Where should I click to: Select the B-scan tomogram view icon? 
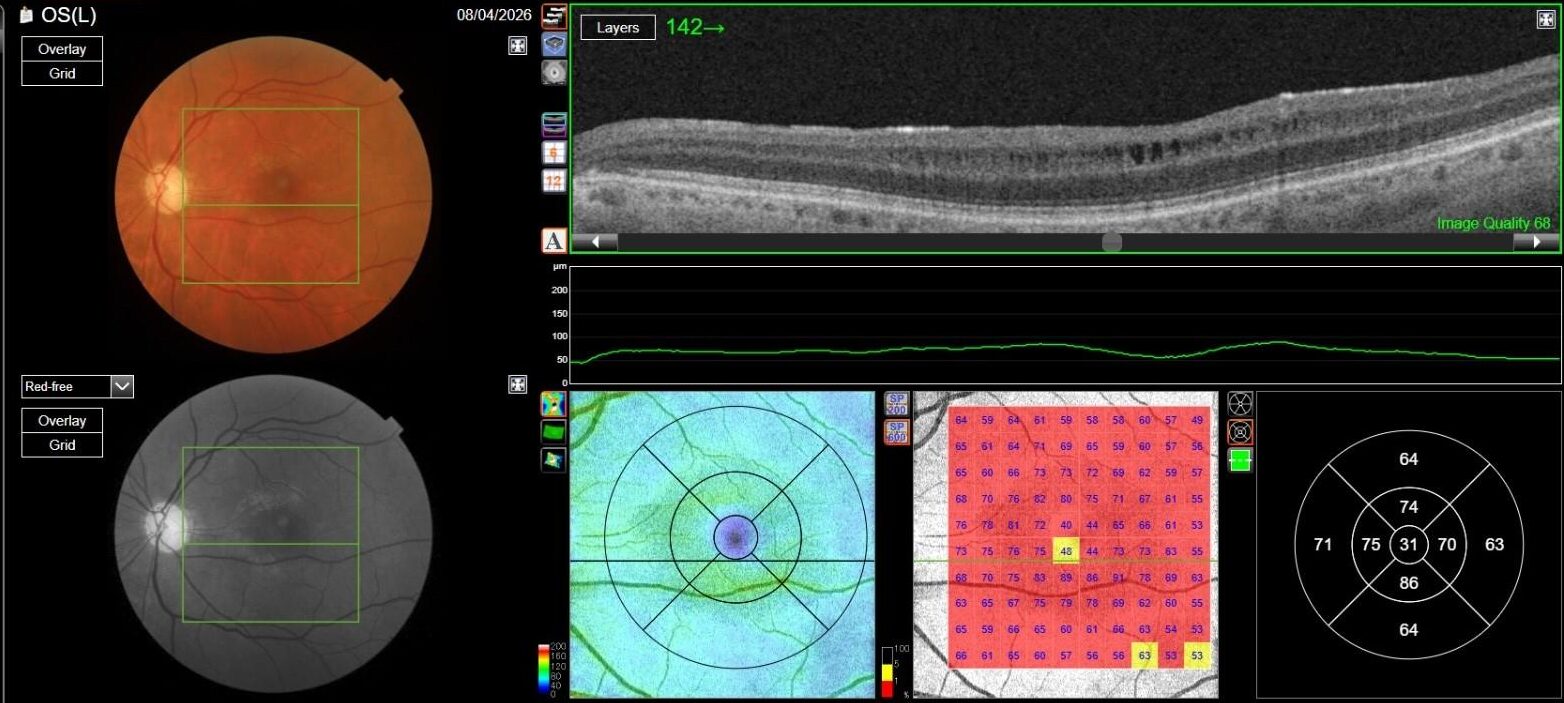(x=554, y=16)
